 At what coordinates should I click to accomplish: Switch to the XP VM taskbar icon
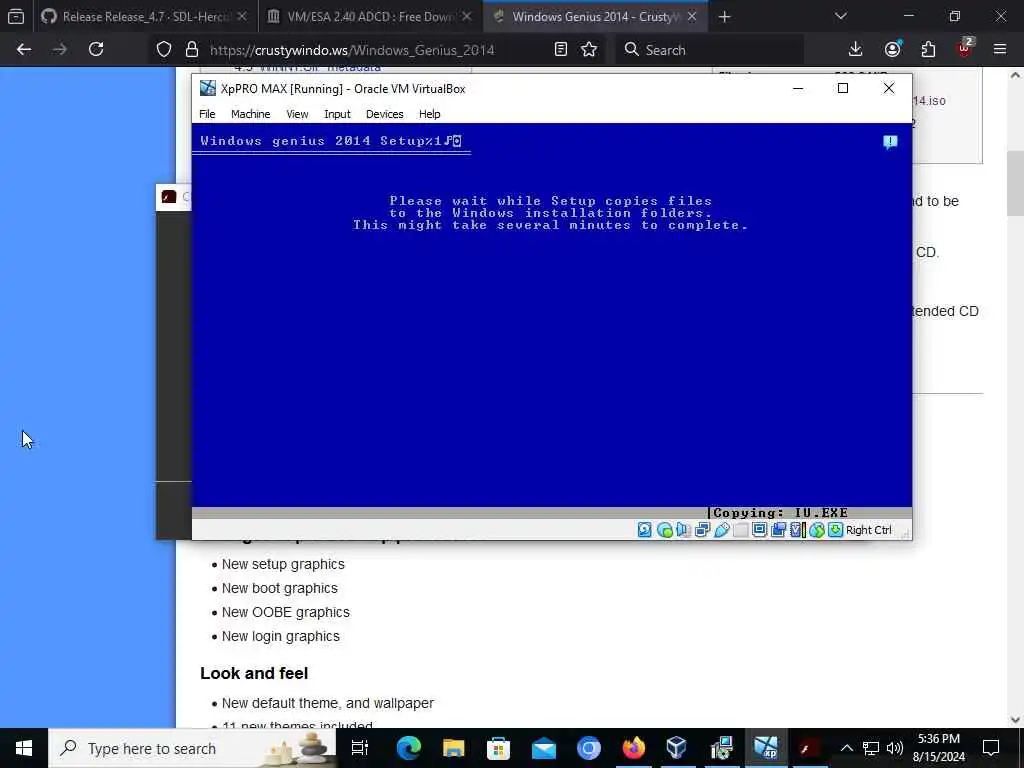tap(766, 748)
